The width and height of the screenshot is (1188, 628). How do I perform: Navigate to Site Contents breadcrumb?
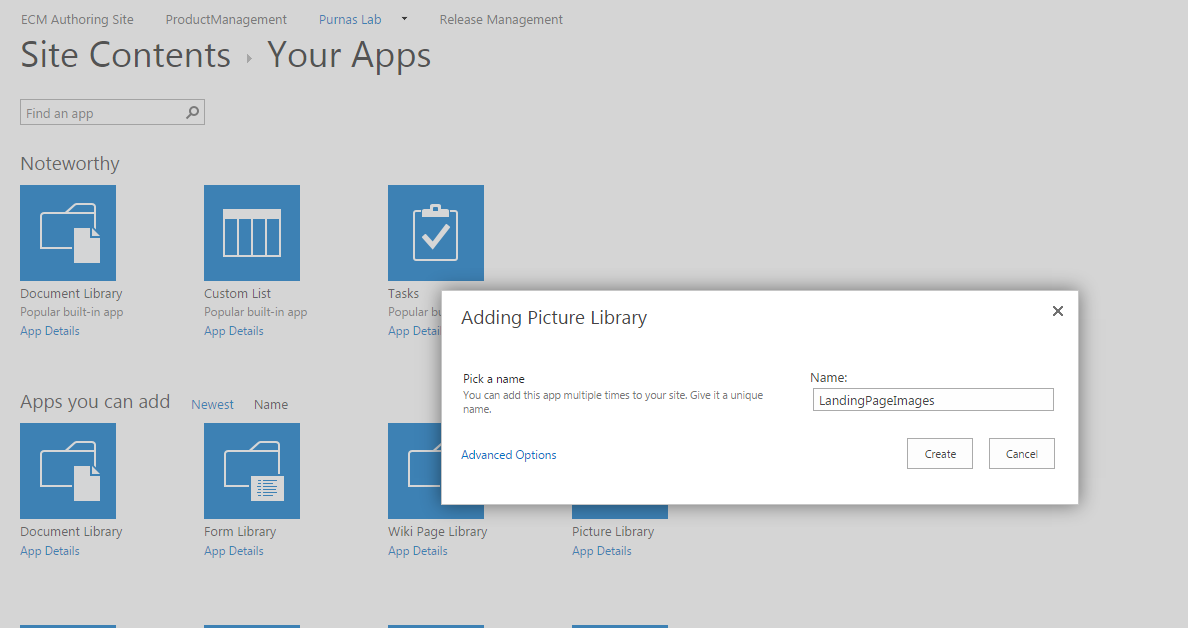pyautogui.click(x=126, y=55)
